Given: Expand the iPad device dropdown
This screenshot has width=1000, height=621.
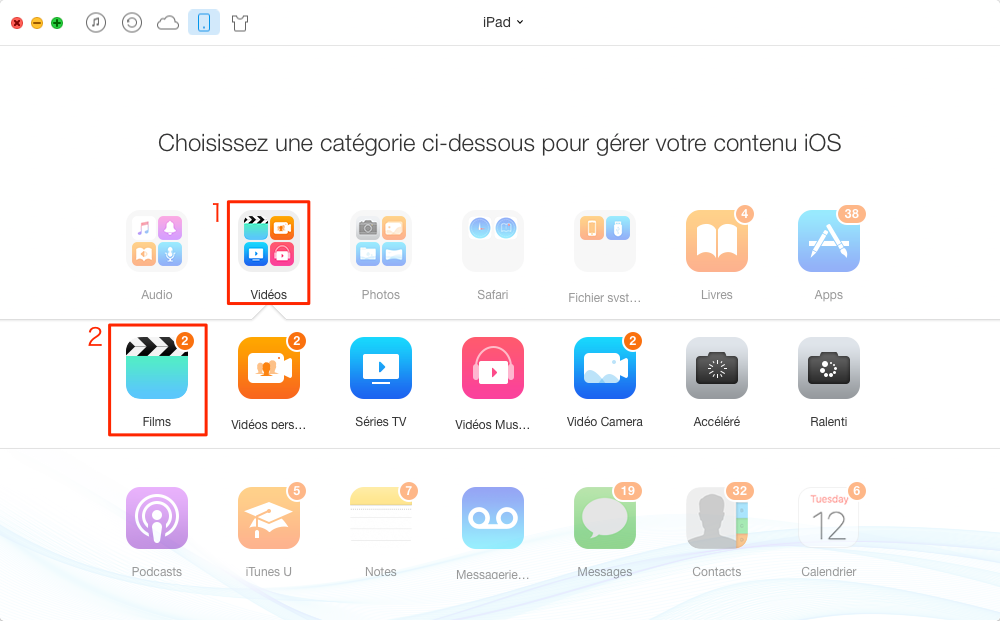Looking at the screenshot, I should [x=503, y=22].
